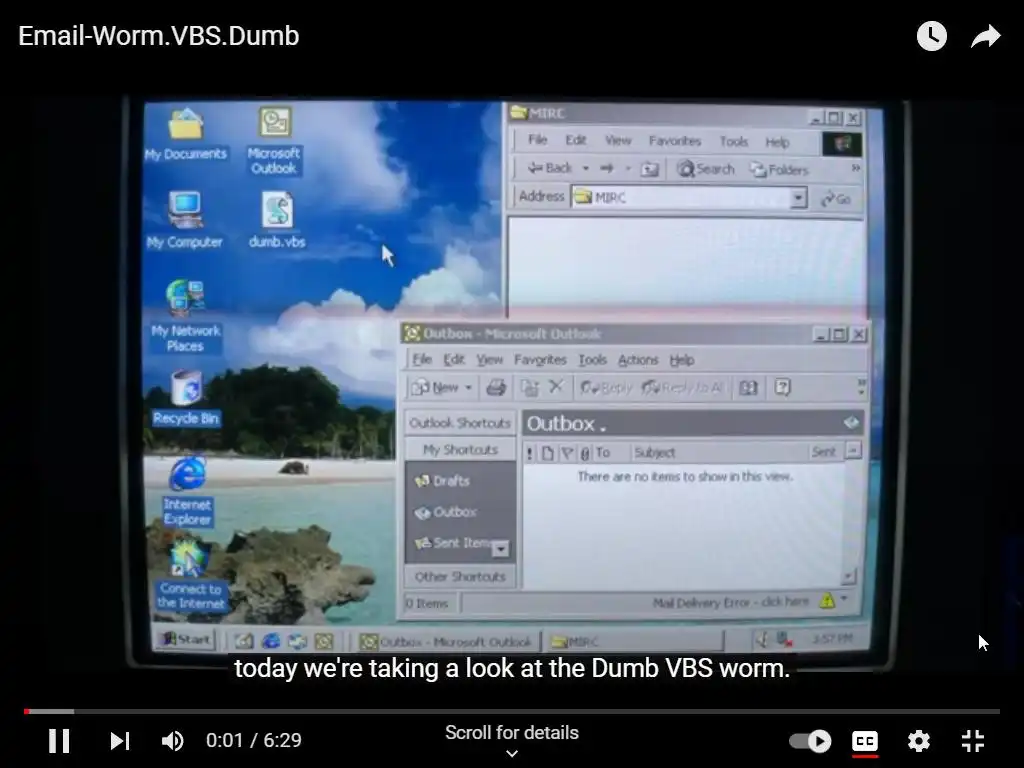Select the dumb.vbs file icon
The height and width of the screenshot is (768, 1024).
277,220
